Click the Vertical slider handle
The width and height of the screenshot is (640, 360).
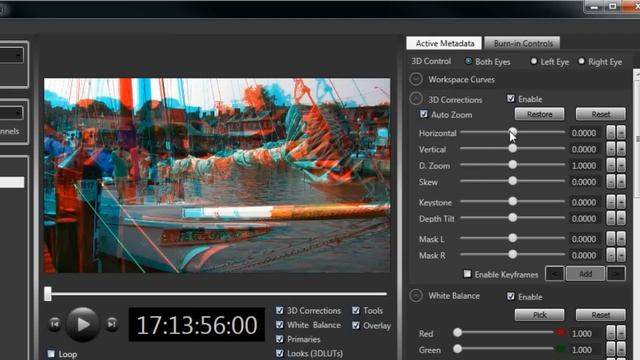pos(513,149)
